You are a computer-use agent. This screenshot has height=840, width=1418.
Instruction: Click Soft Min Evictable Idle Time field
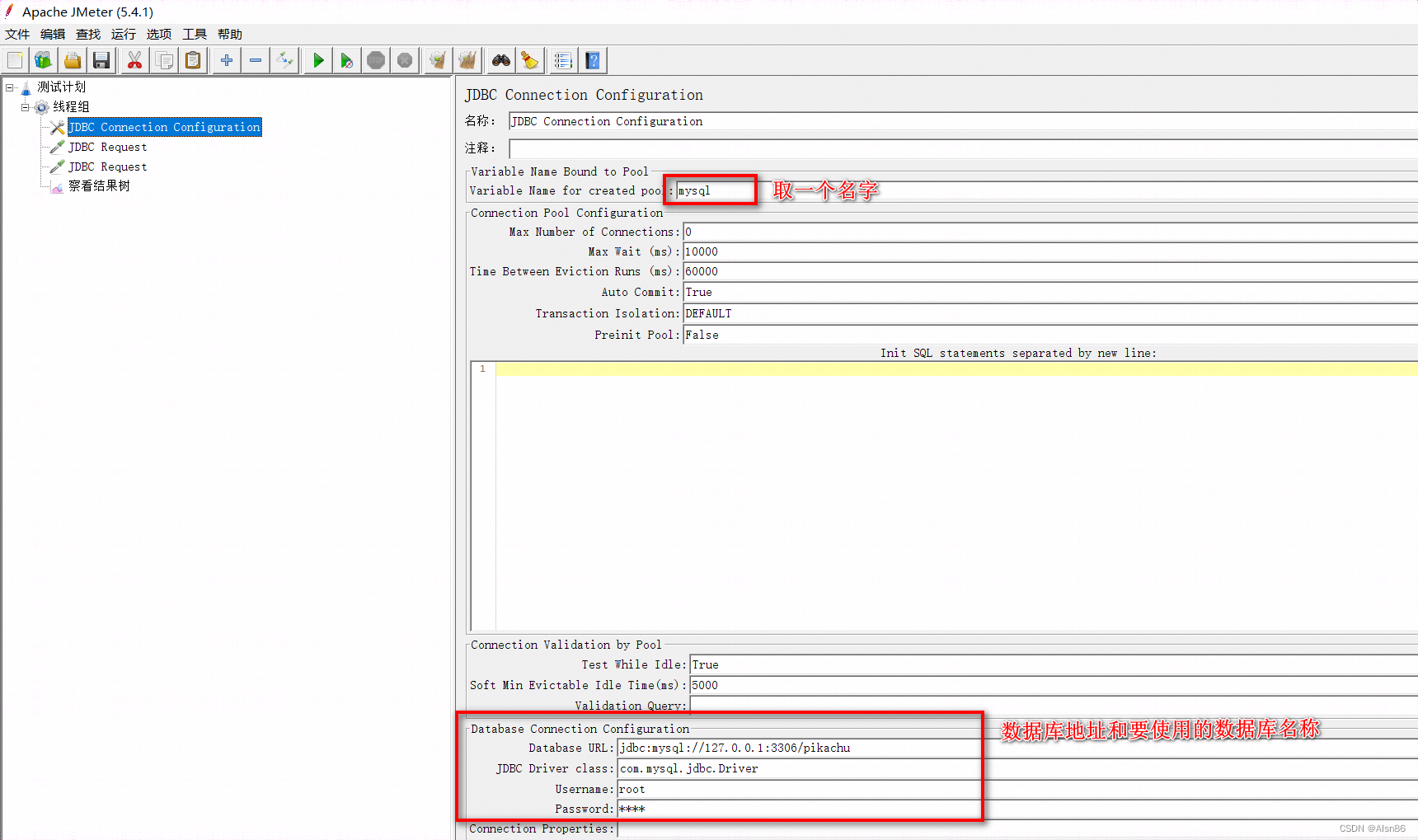(x=1054, y=685)
